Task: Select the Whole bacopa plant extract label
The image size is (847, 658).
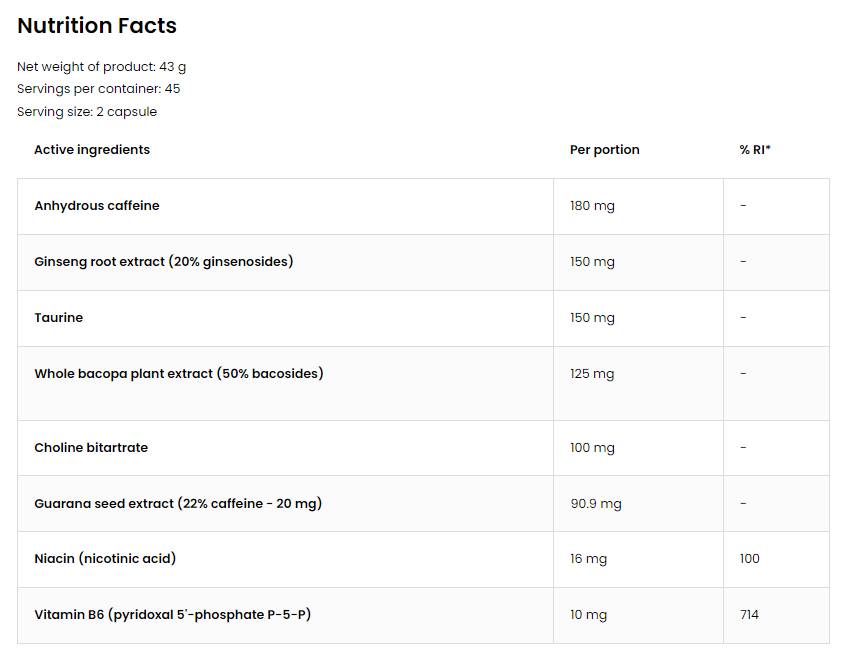Action: [178, 374]
